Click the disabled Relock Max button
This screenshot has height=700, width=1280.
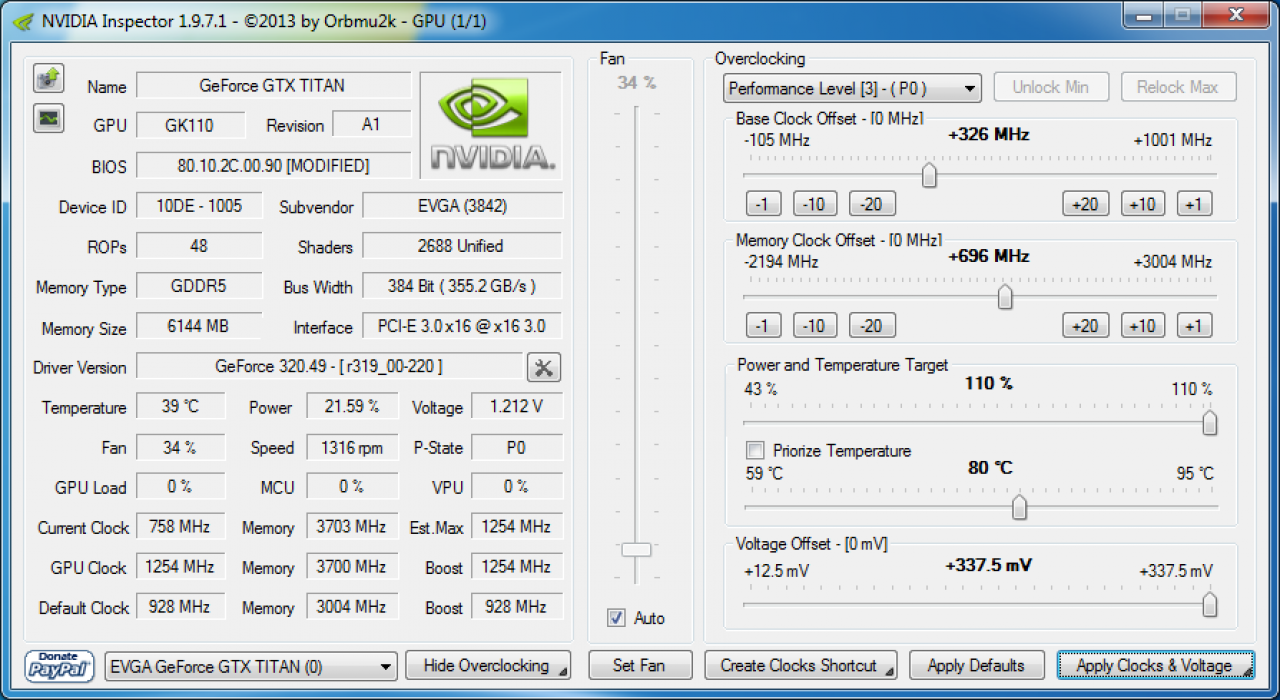click(x=1178, y=87)
